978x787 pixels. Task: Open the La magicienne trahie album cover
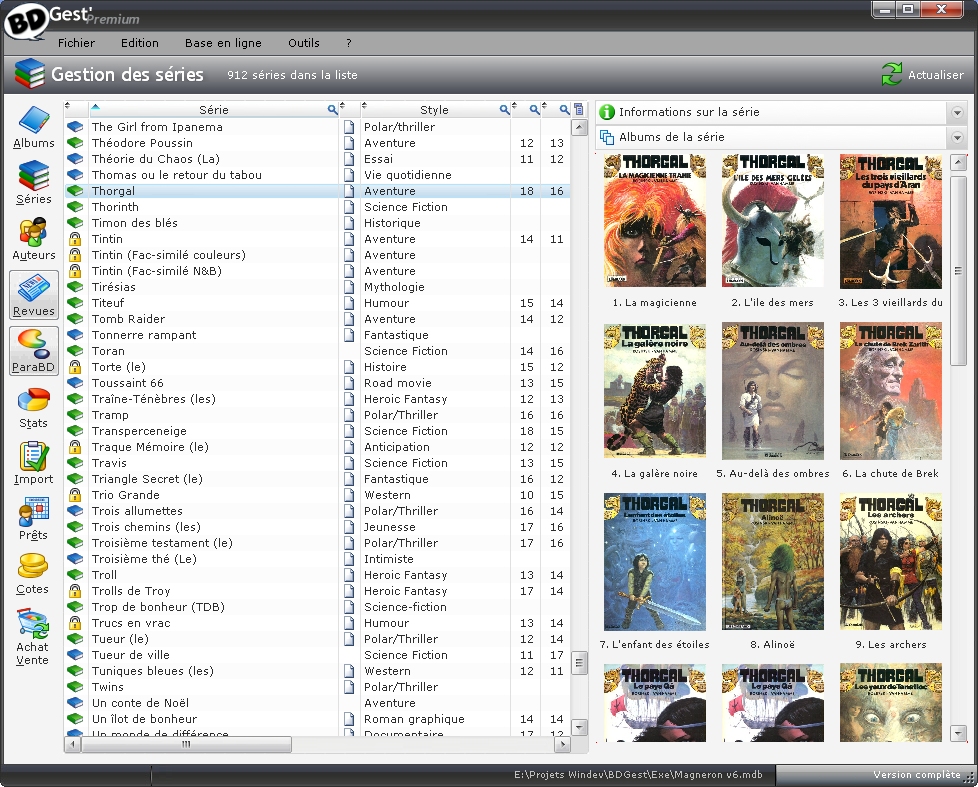tap(655, 221)
